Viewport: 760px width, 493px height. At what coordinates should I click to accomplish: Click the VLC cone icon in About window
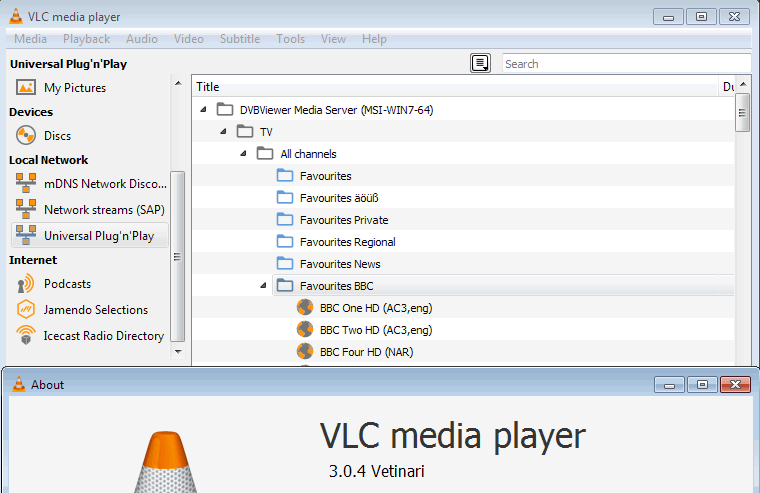(18, 384)
